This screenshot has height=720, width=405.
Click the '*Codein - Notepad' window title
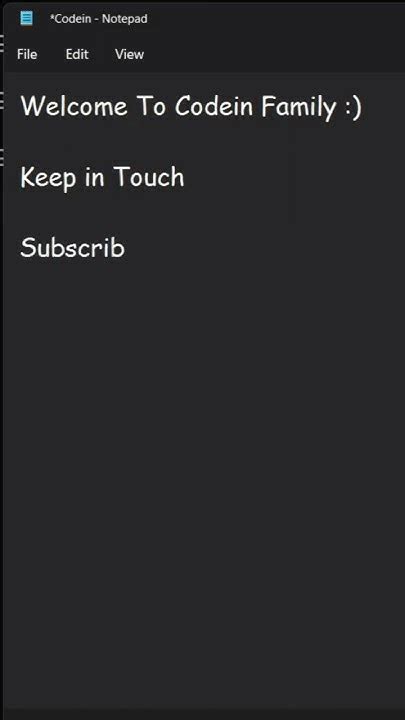tap(98, 19)
